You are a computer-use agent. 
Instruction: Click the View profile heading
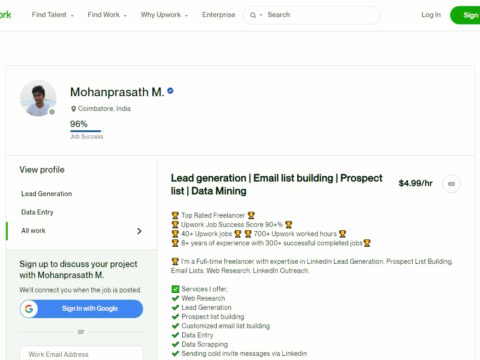pyautogui.click(x=42, y=170)
